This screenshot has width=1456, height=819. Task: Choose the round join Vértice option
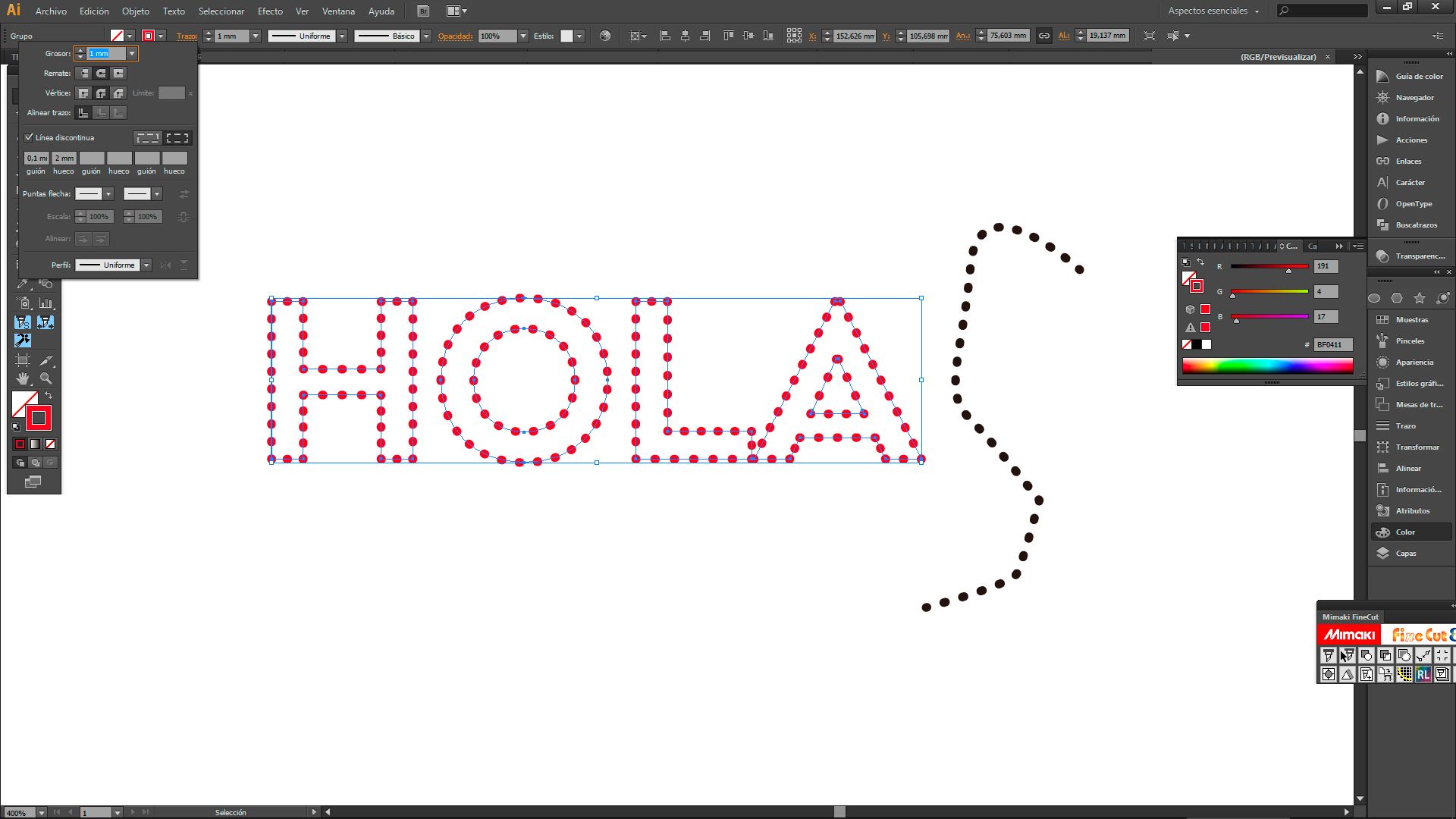coord(101,93)
